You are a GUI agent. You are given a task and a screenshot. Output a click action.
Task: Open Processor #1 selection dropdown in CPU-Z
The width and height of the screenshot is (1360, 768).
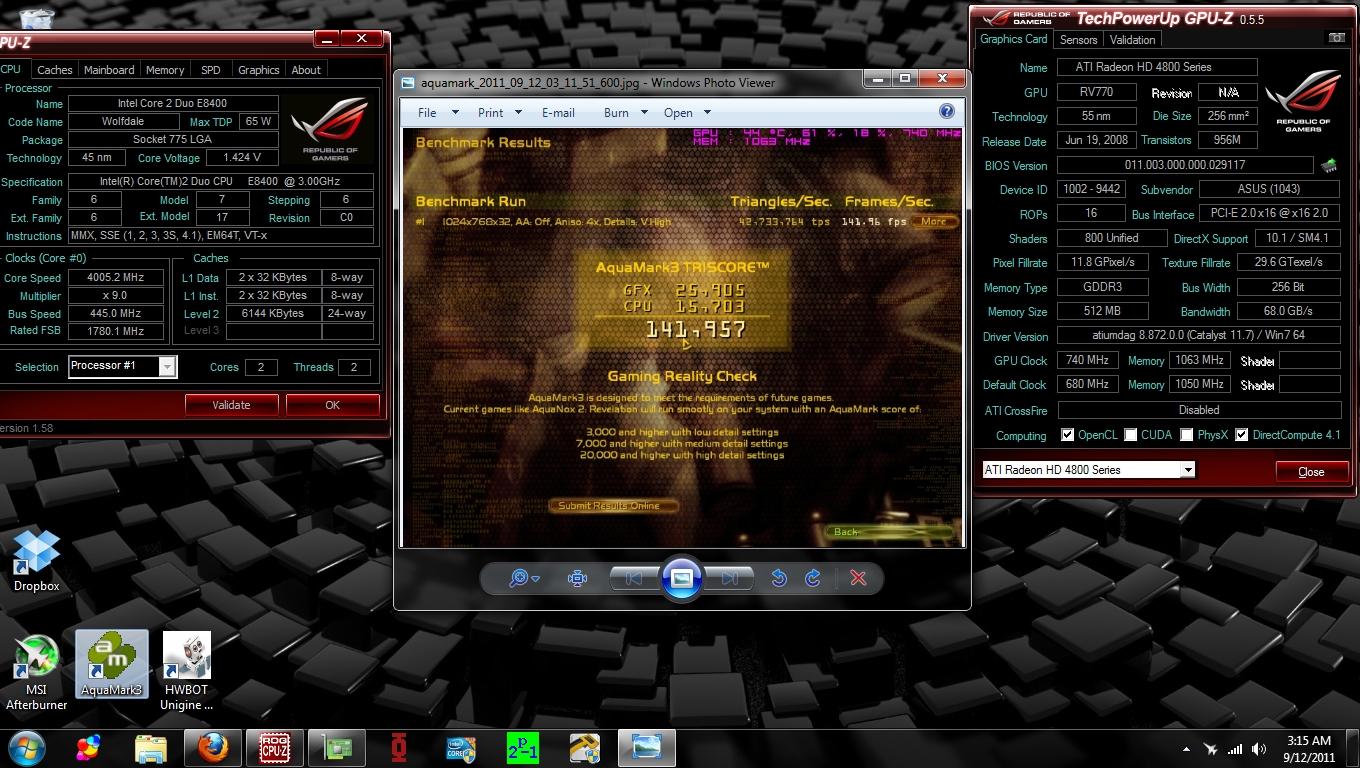tap(122, 366)
